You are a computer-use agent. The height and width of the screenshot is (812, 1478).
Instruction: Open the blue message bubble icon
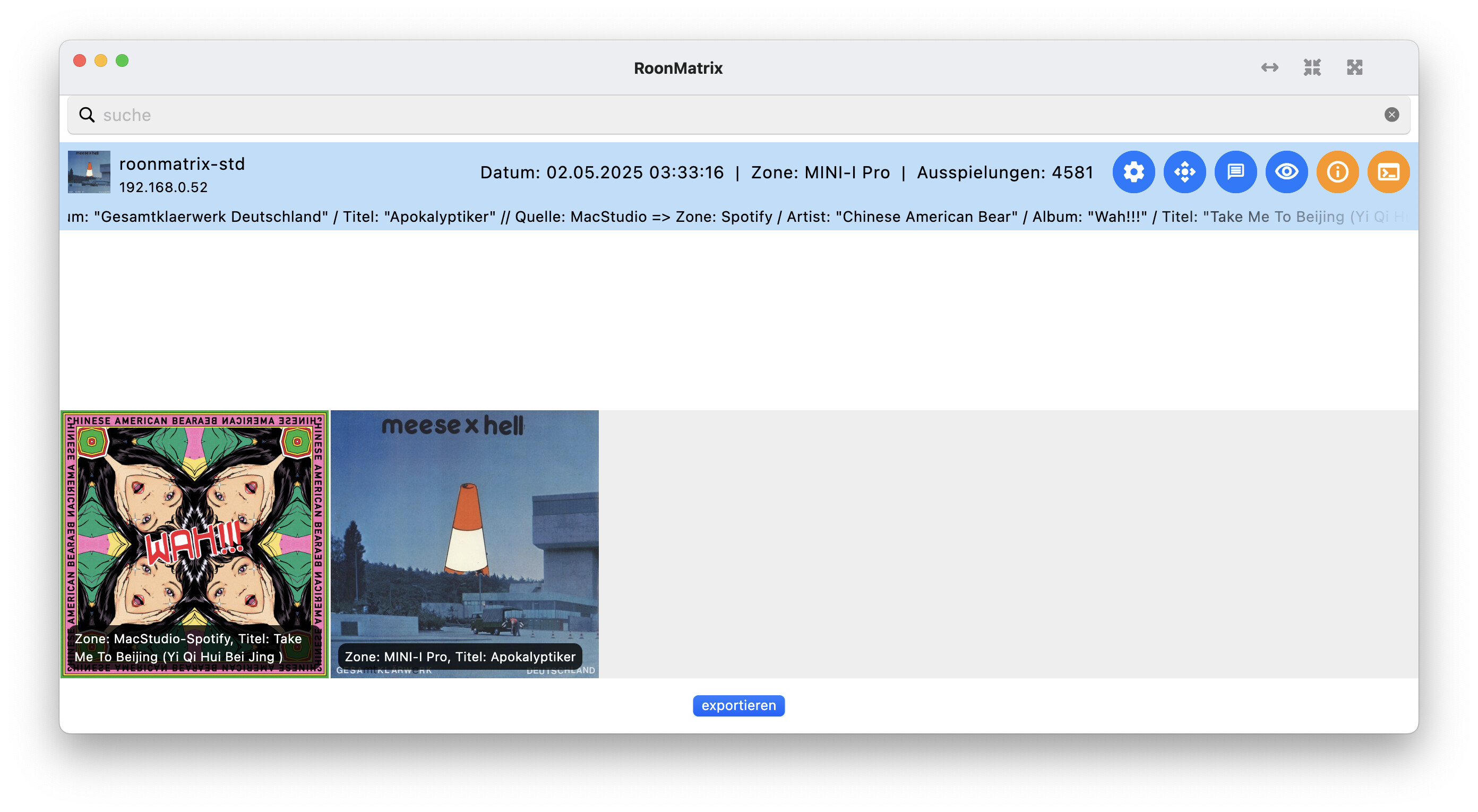pyautogui.click(x=1235, y=172)
